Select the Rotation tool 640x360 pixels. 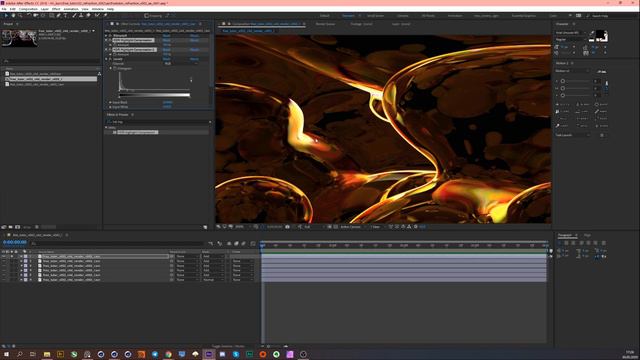[29, 16]
